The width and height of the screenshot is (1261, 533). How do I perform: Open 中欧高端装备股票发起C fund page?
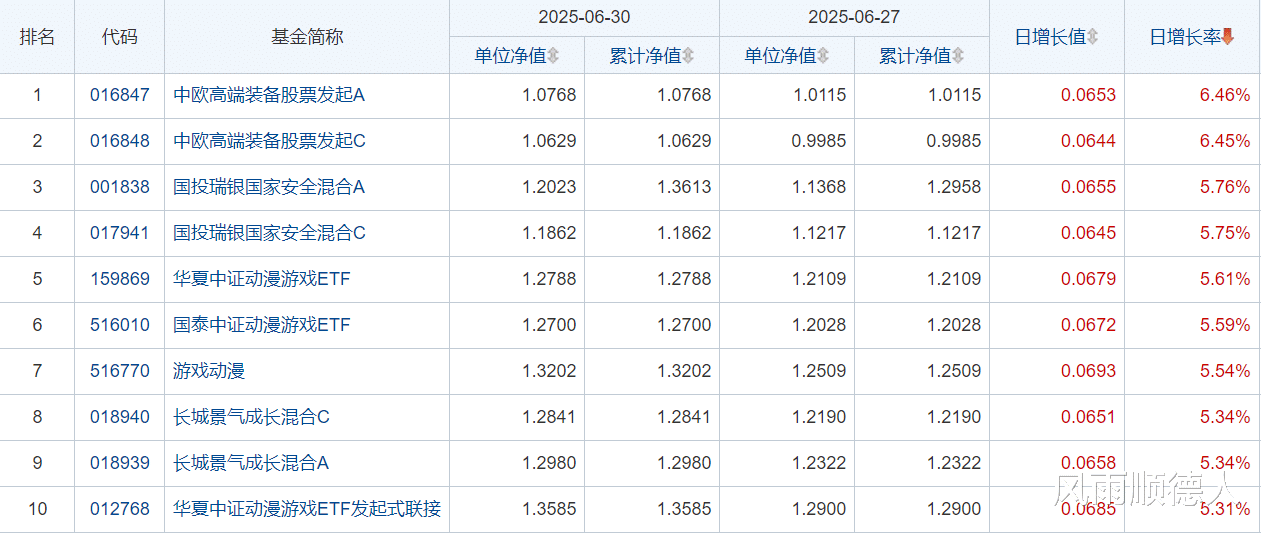pos(270,141)
